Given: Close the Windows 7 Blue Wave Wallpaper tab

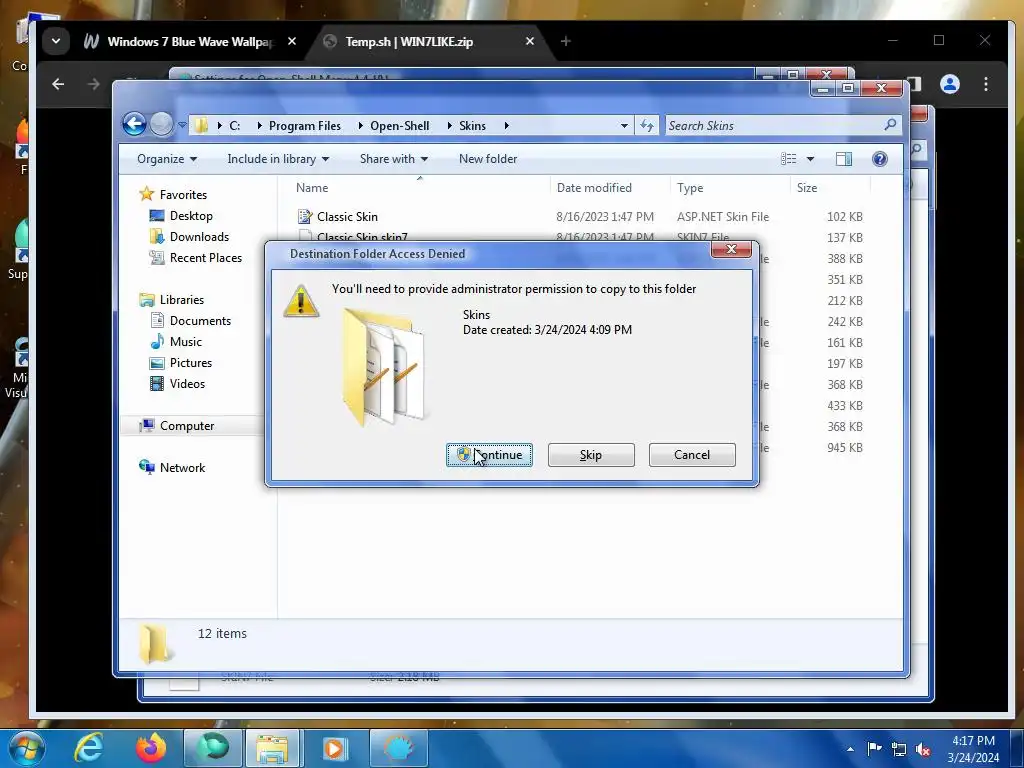Looking at the screenshot, I should click(292, 41).
